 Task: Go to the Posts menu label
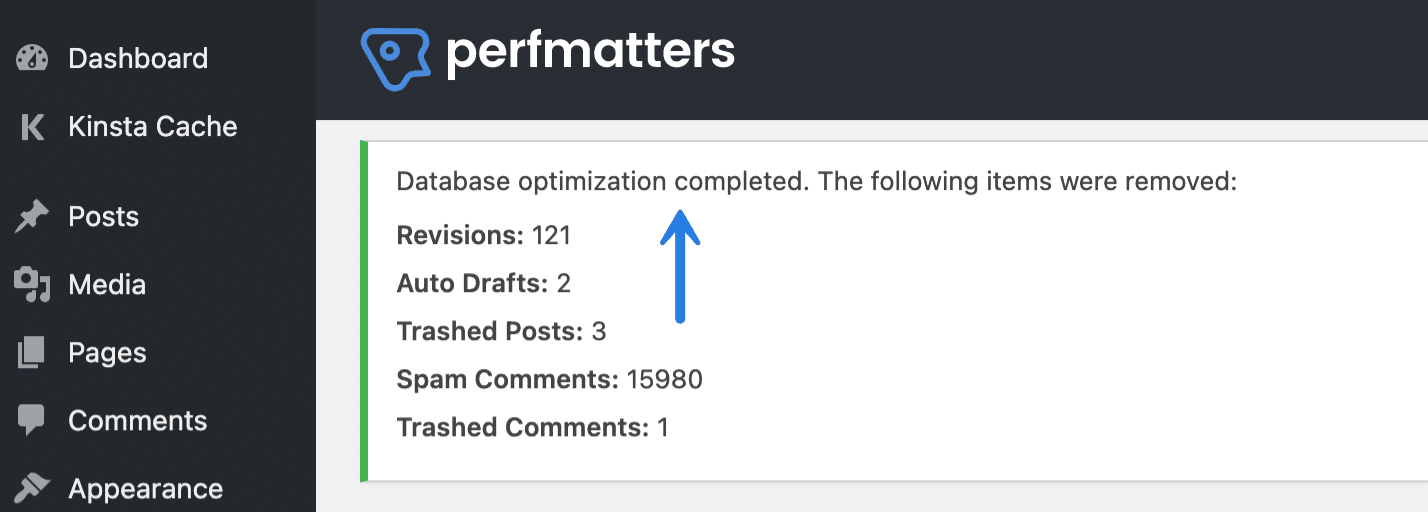pos(103,217)
